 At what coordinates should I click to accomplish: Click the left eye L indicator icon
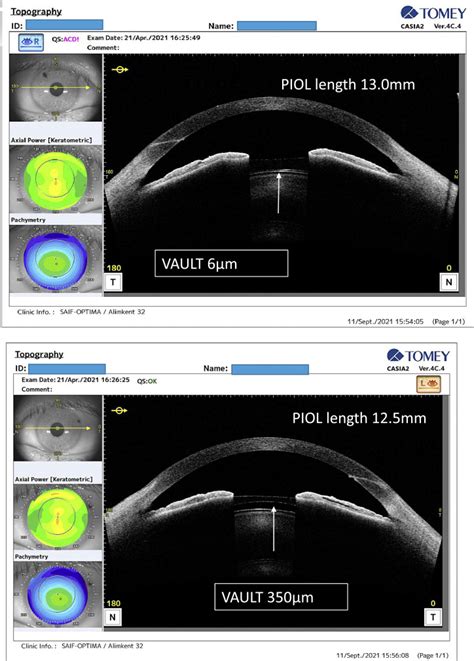point(428,384)
